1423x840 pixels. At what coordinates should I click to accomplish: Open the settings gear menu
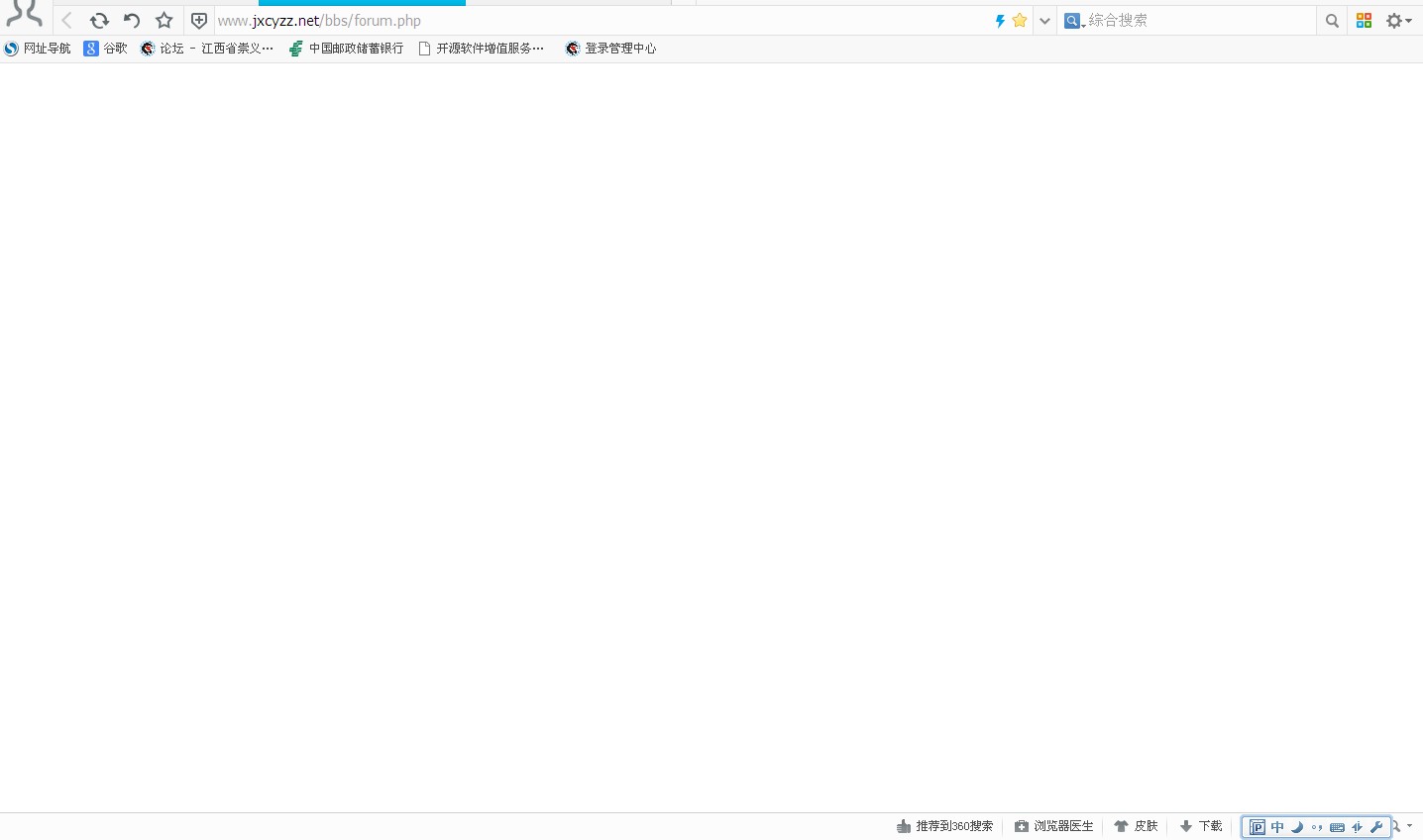pos(1398,21)
